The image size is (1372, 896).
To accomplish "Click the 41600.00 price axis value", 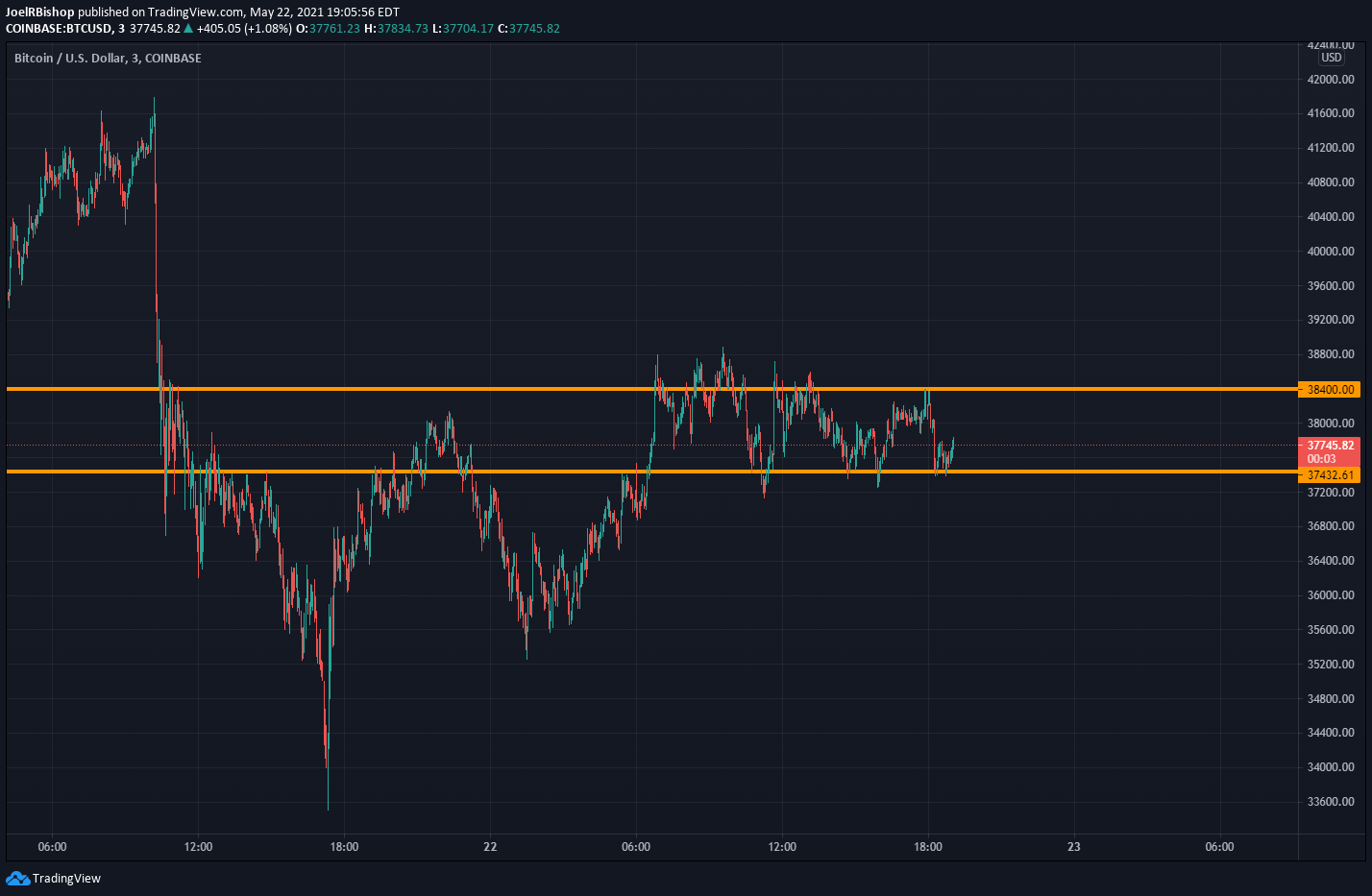I will [1331, 113].
